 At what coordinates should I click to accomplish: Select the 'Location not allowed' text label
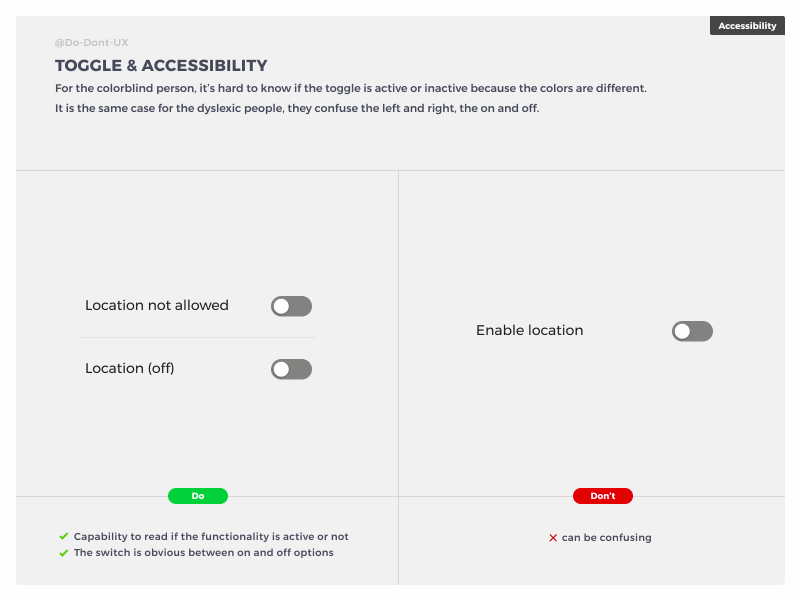point(156,305)
